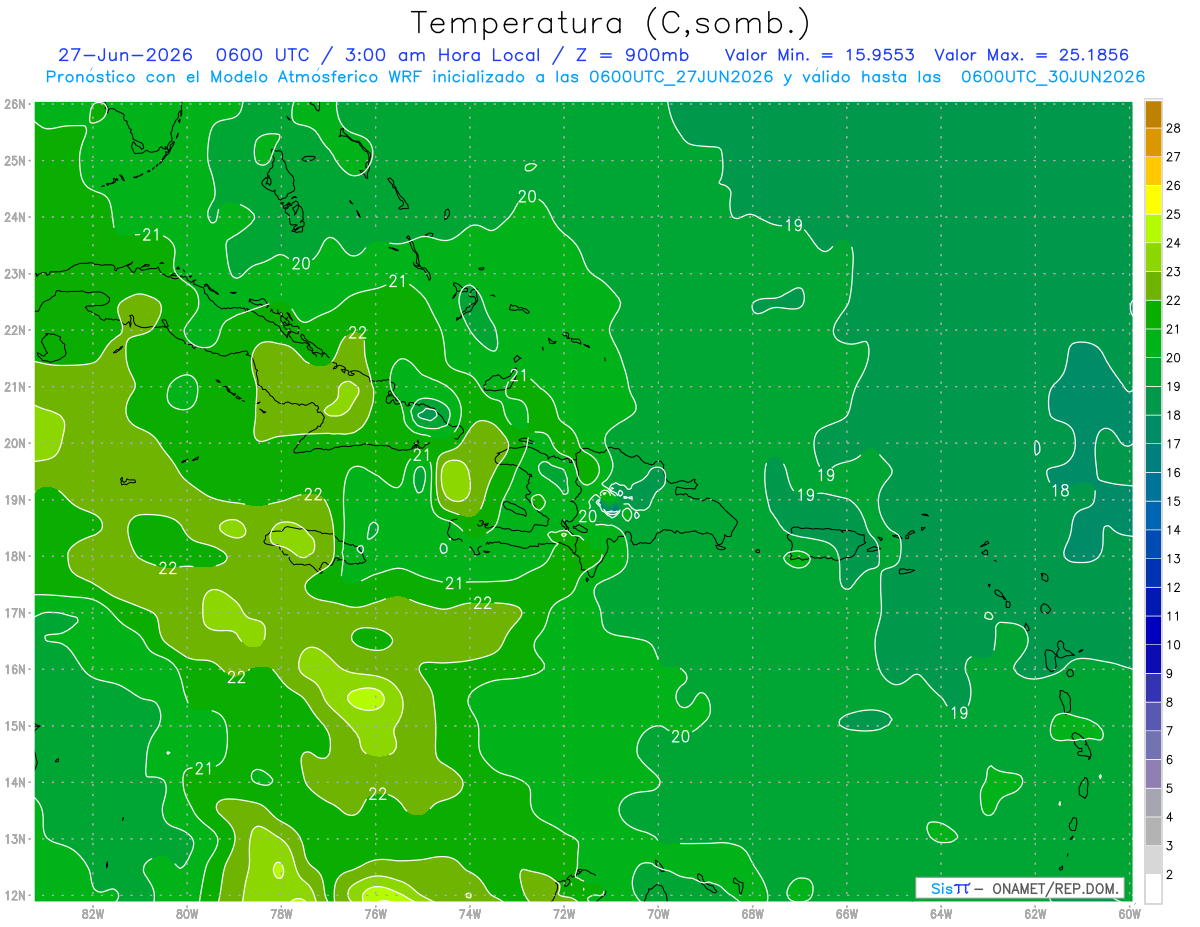The image size is (1200, 927).
Task: Click the "64W" longitude axis label
Action: 941,912
